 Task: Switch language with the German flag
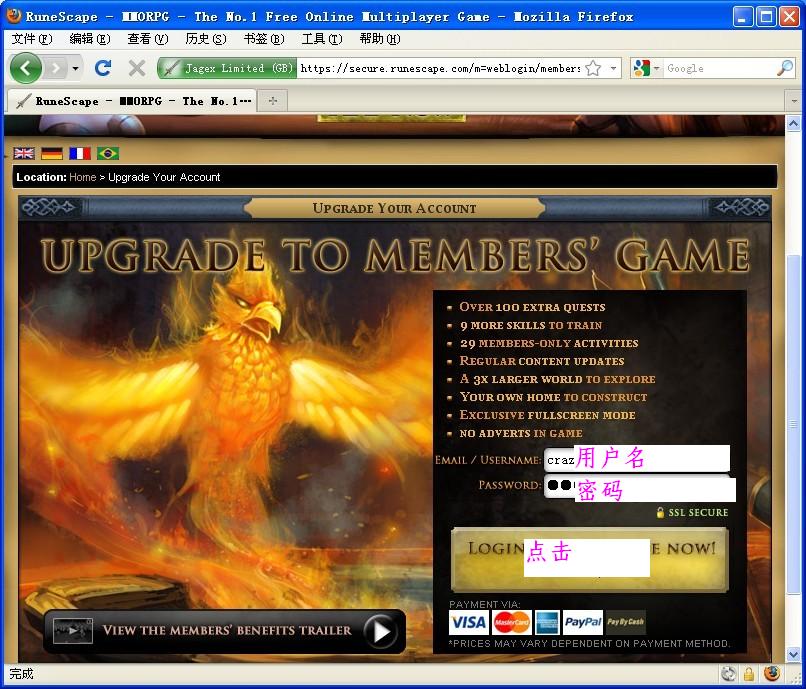51,153
